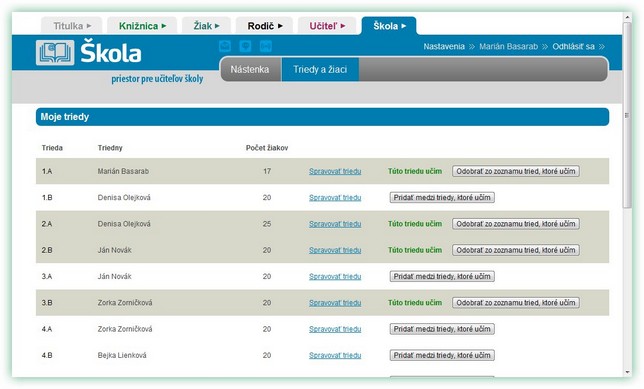Open the Marián Basarab profile link
This screenshot has height=389, width=644.
point(508,46)
